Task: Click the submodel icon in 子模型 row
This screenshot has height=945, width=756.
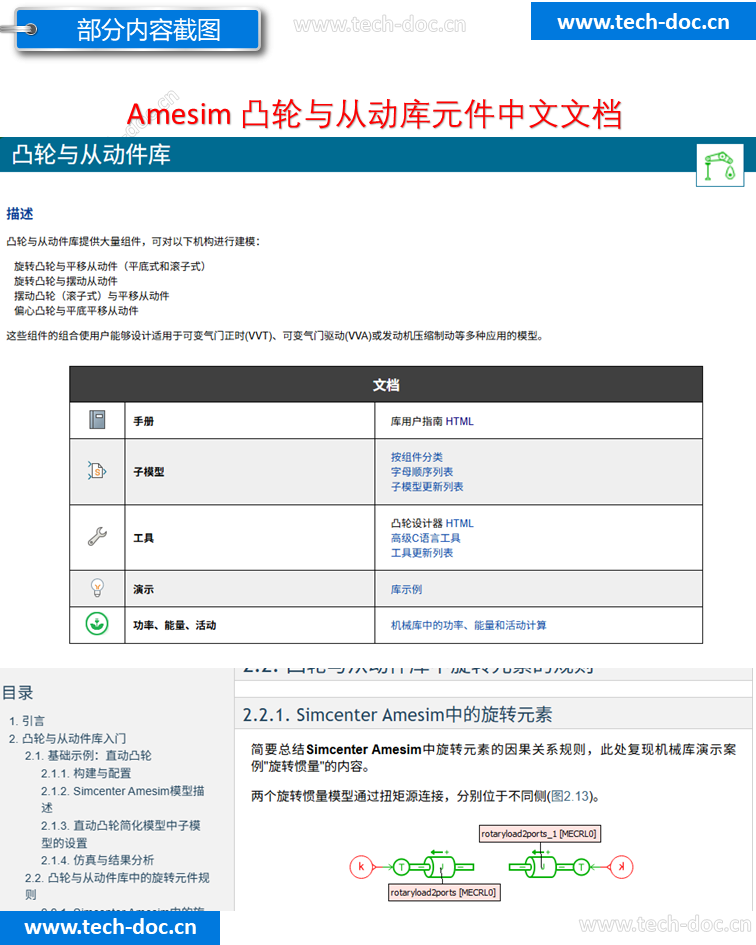Action: [96, 471]
